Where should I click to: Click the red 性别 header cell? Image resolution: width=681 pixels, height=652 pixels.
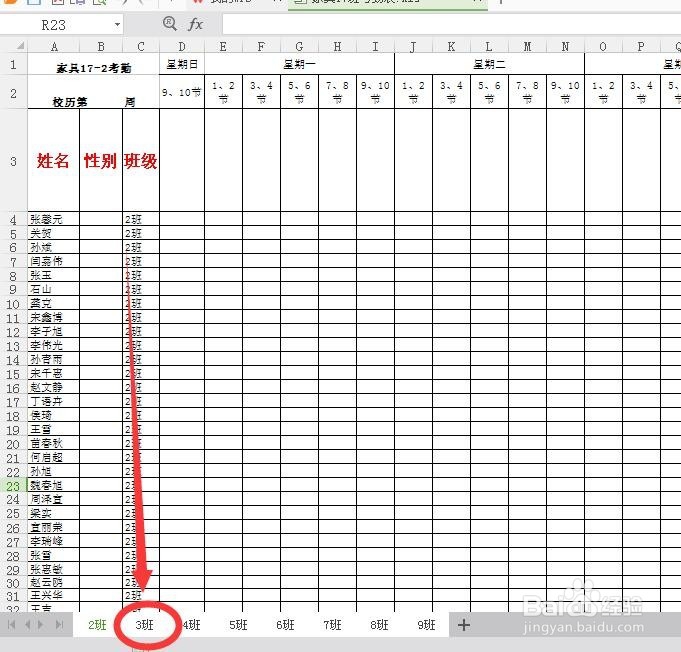coord(101,161)
